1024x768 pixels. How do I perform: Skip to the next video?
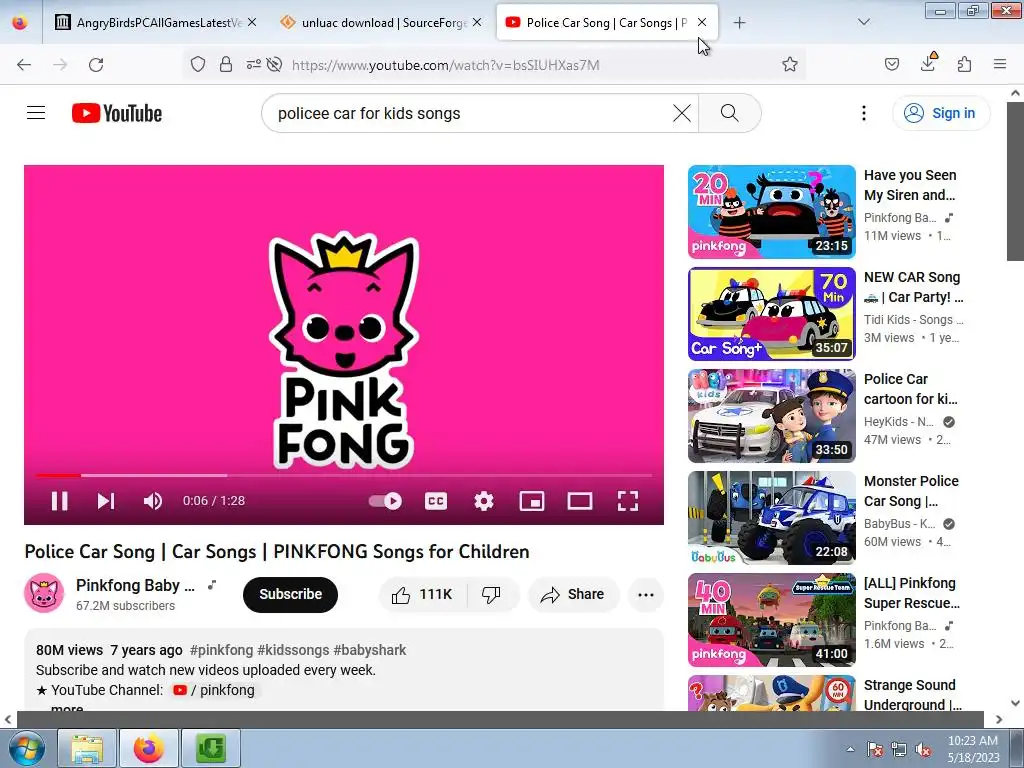point(106,501)
